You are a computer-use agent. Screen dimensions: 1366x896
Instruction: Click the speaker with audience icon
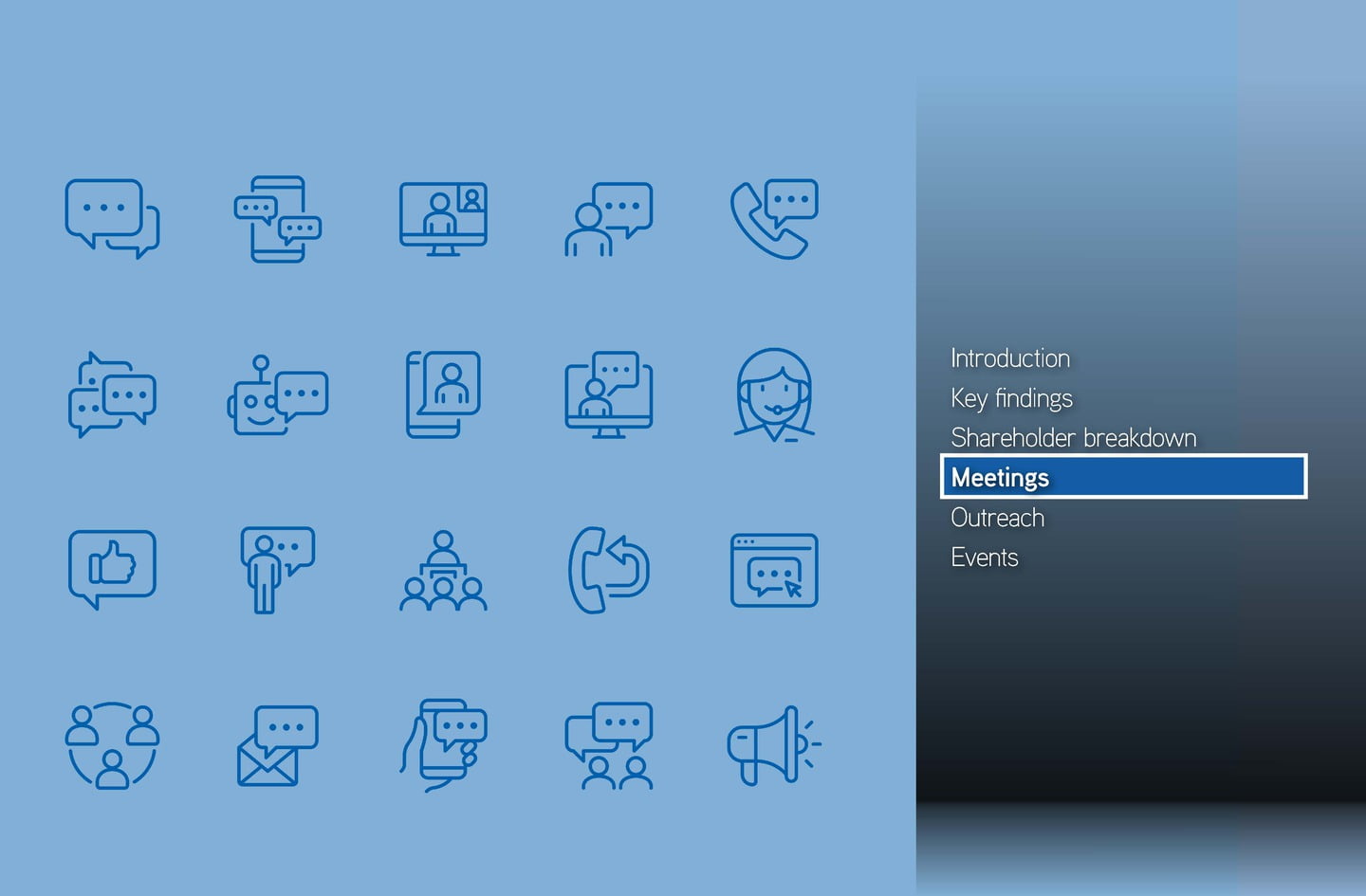(x=443, y=570)
